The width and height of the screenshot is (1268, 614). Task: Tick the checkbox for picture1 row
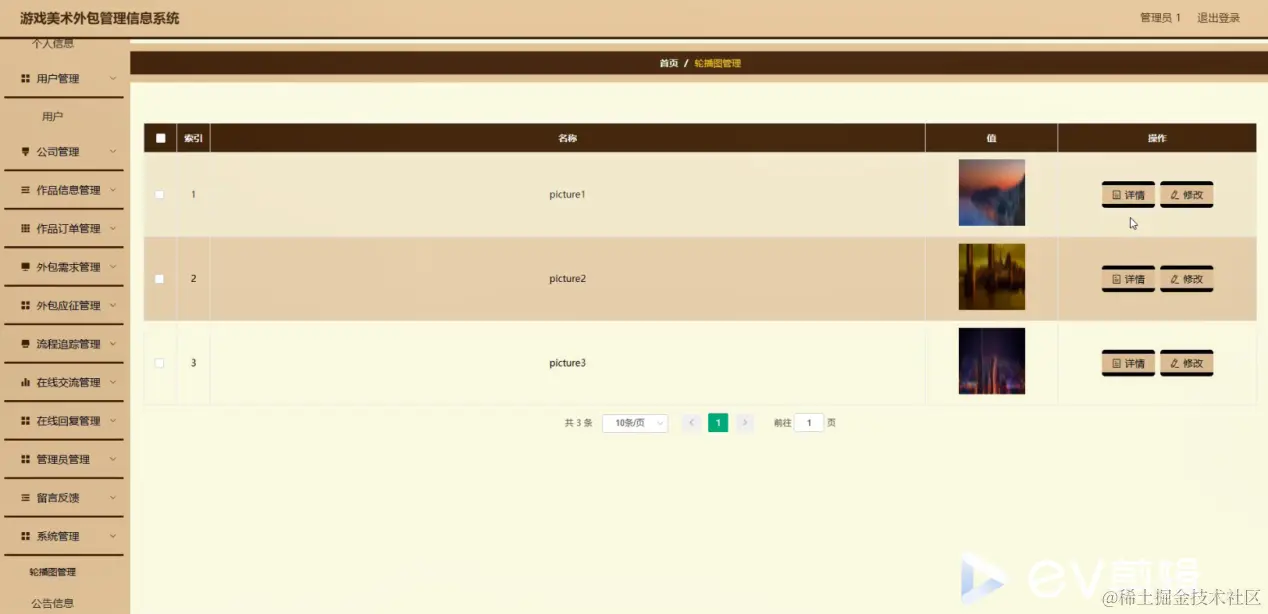159,194
